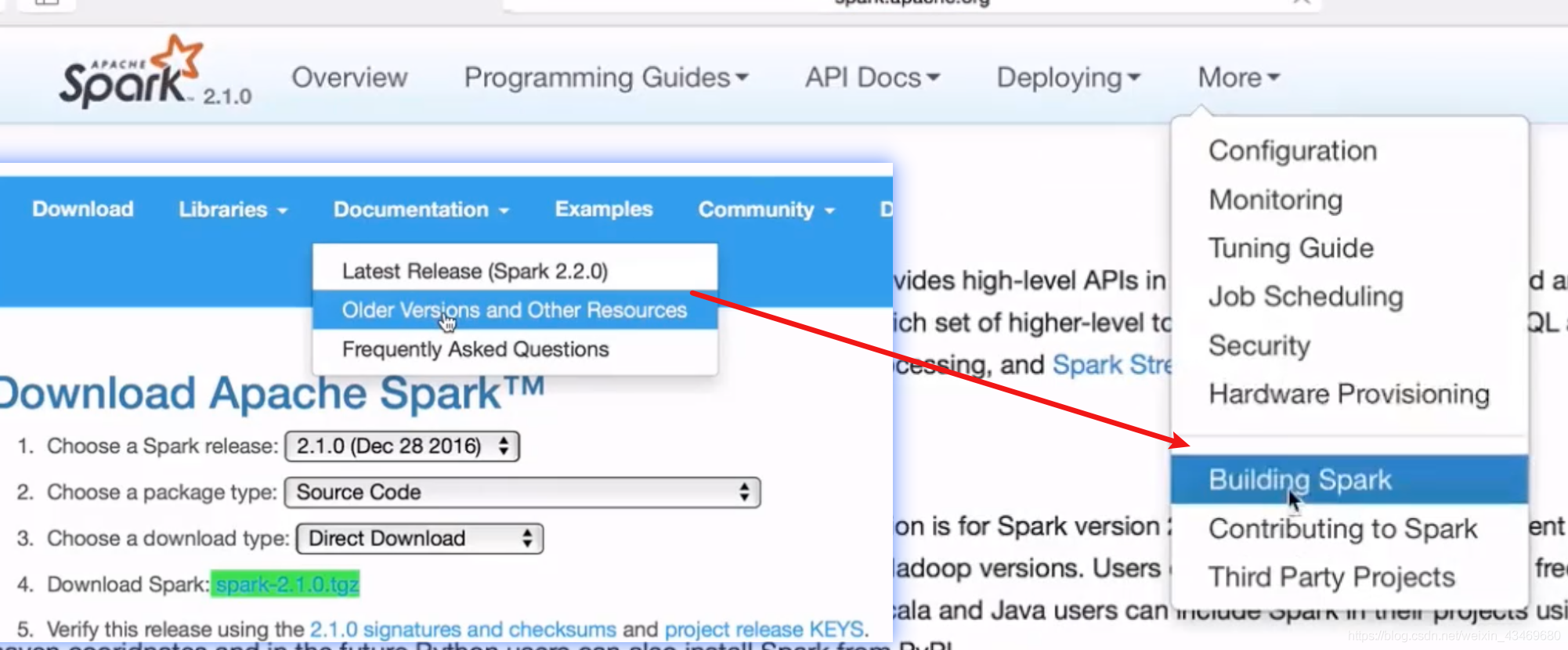
Task: Expand the API Docs menu
Action: pos(873,78)
